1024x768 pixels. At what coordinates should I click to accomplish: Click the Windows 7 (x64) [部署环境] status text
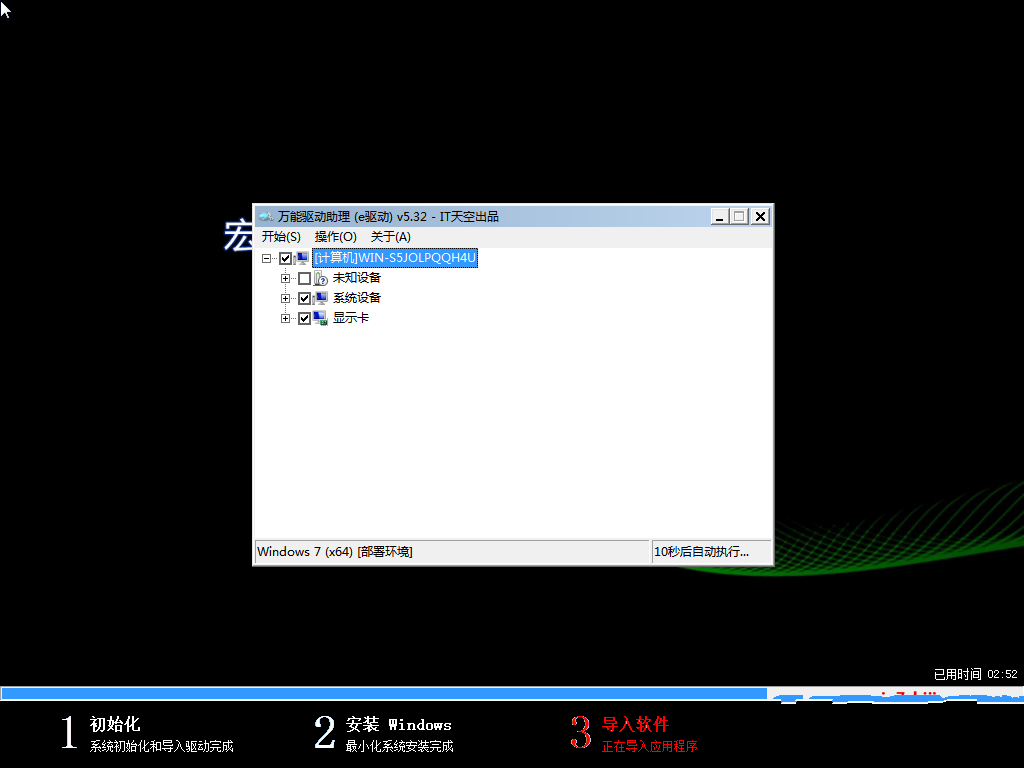(x=334, y=552)
